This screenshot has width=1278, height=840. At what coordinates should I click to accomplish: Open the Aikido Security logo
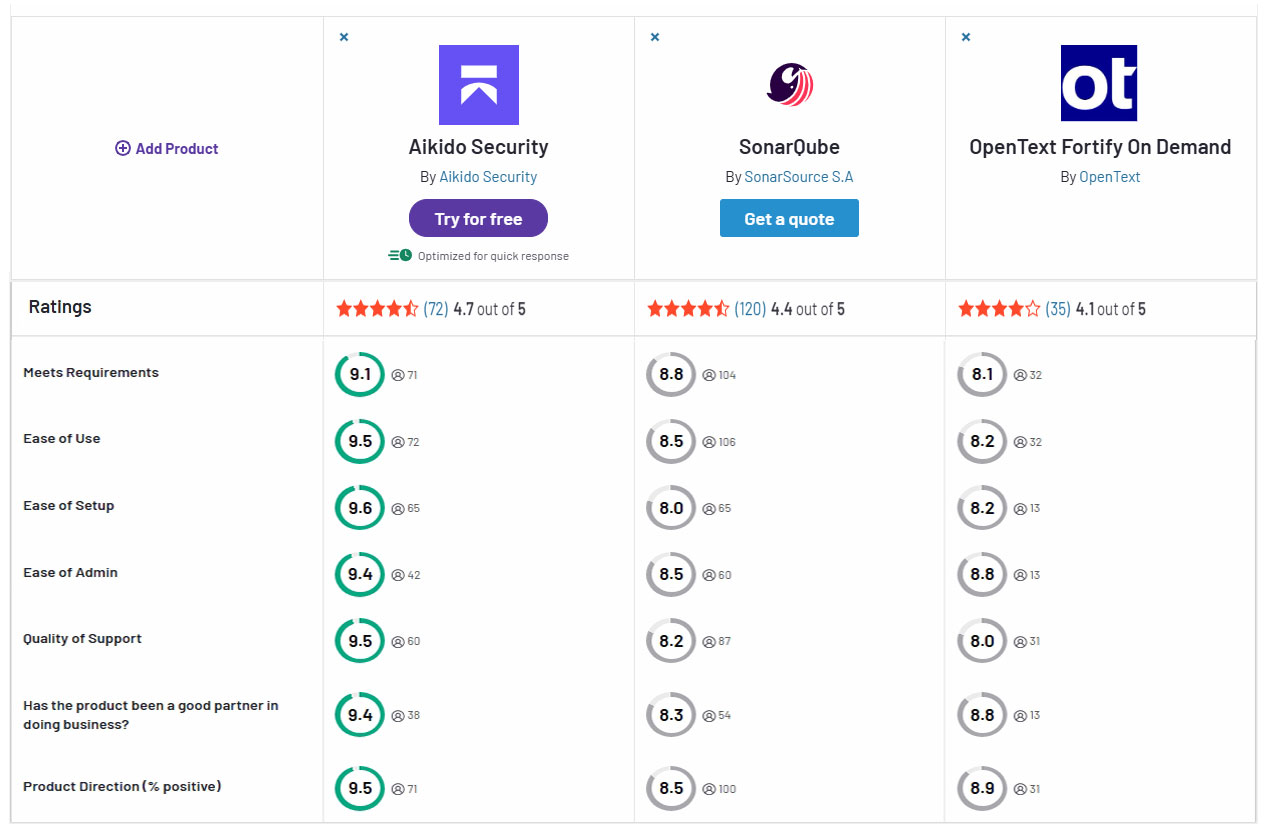point(479,85)
